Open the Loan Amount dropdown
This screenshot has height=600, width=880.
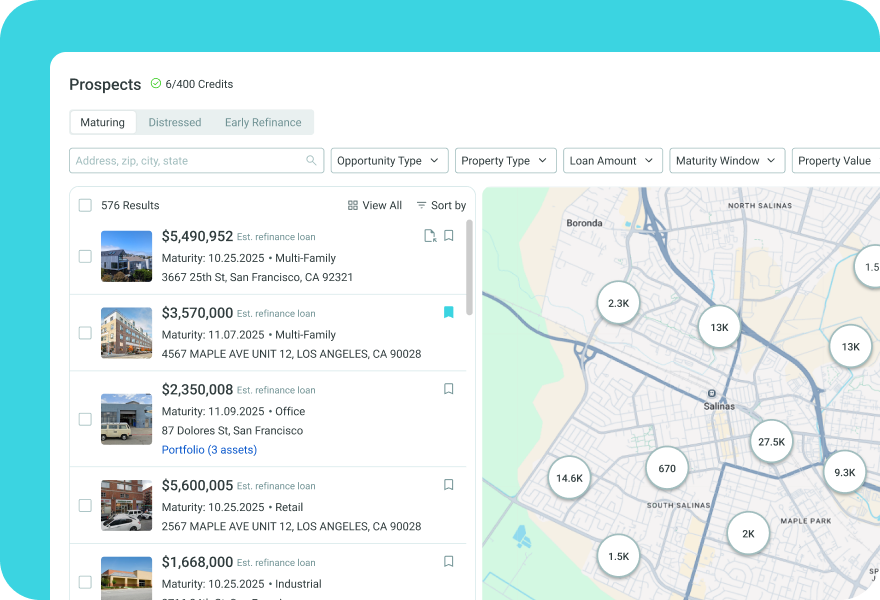click(613, 161)
